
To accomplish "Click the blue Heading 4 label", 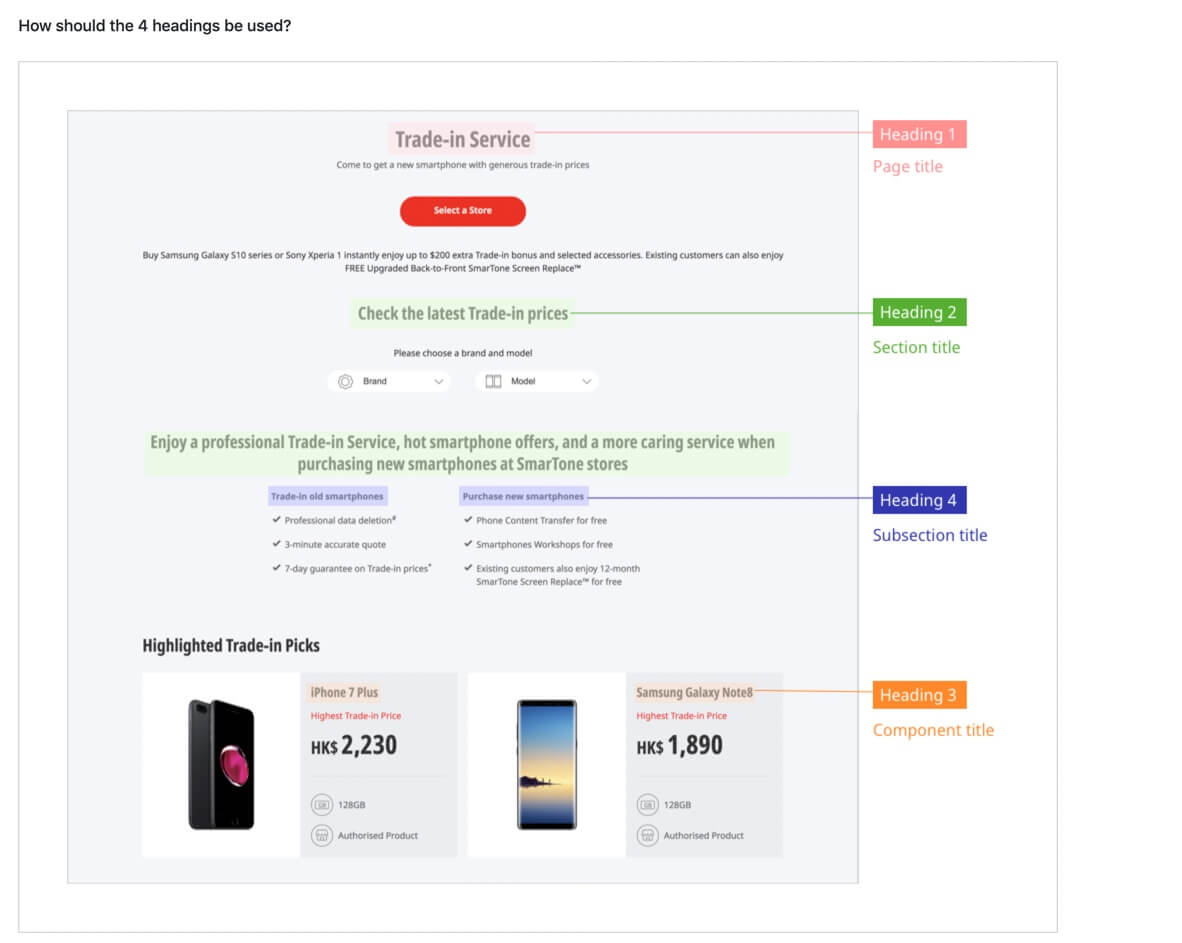I will pyautogui.click(x=918, y=500).
